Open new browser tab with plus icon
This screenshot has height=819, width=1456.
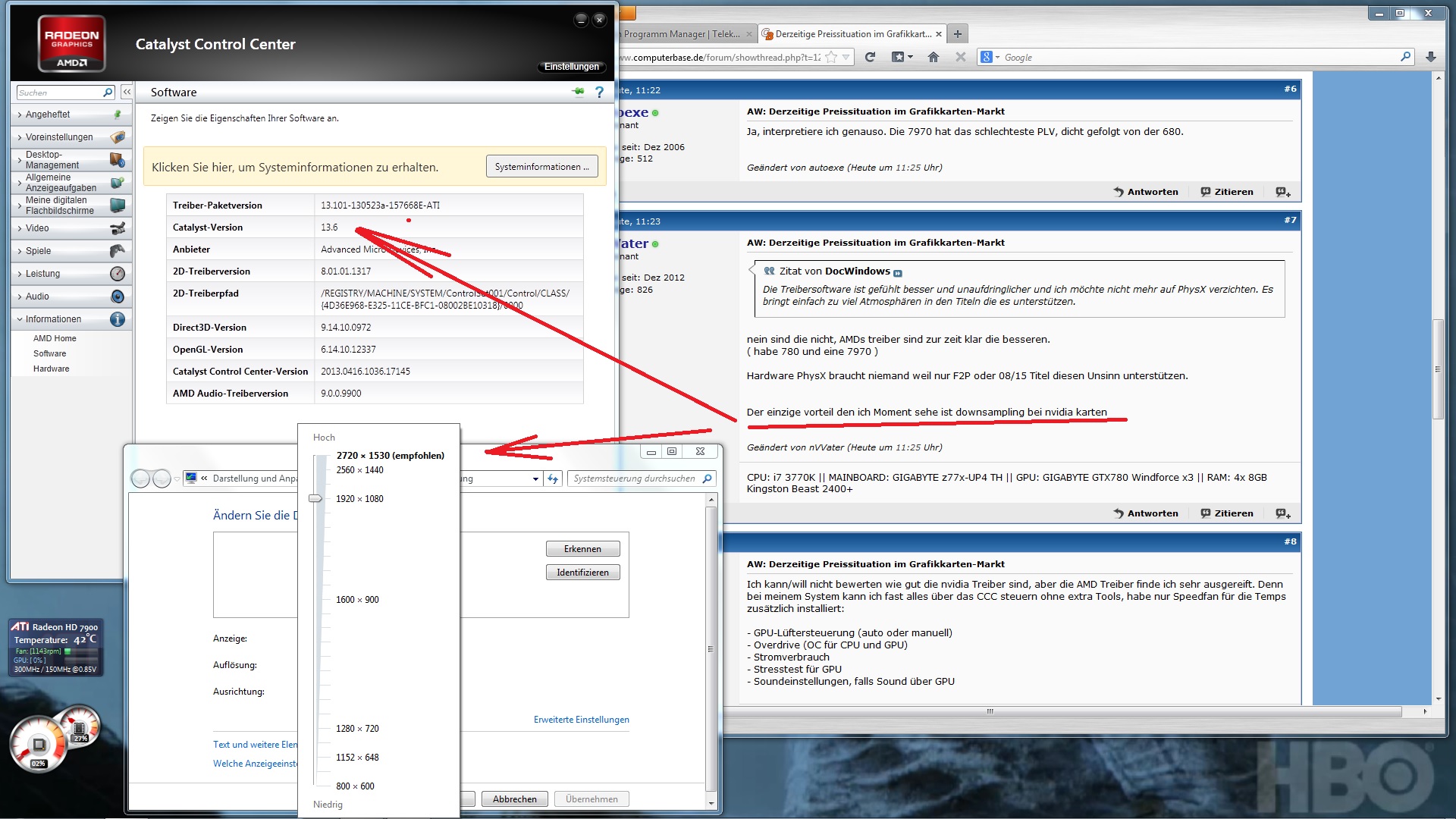pyautogui.click(x=957, y=34)
